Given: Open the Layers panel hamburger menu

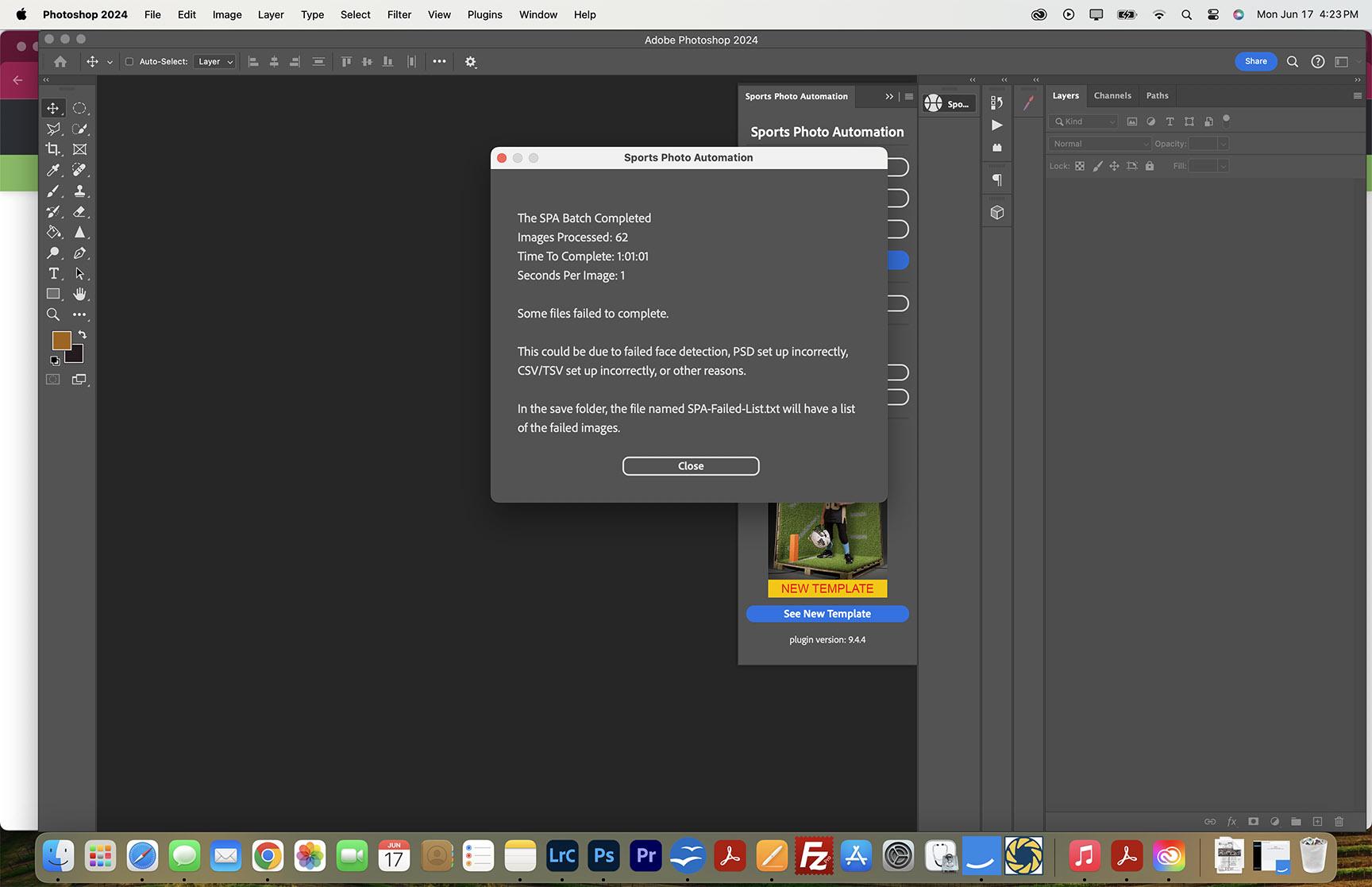Looking at the screenshot, I should coord(1357,95).
